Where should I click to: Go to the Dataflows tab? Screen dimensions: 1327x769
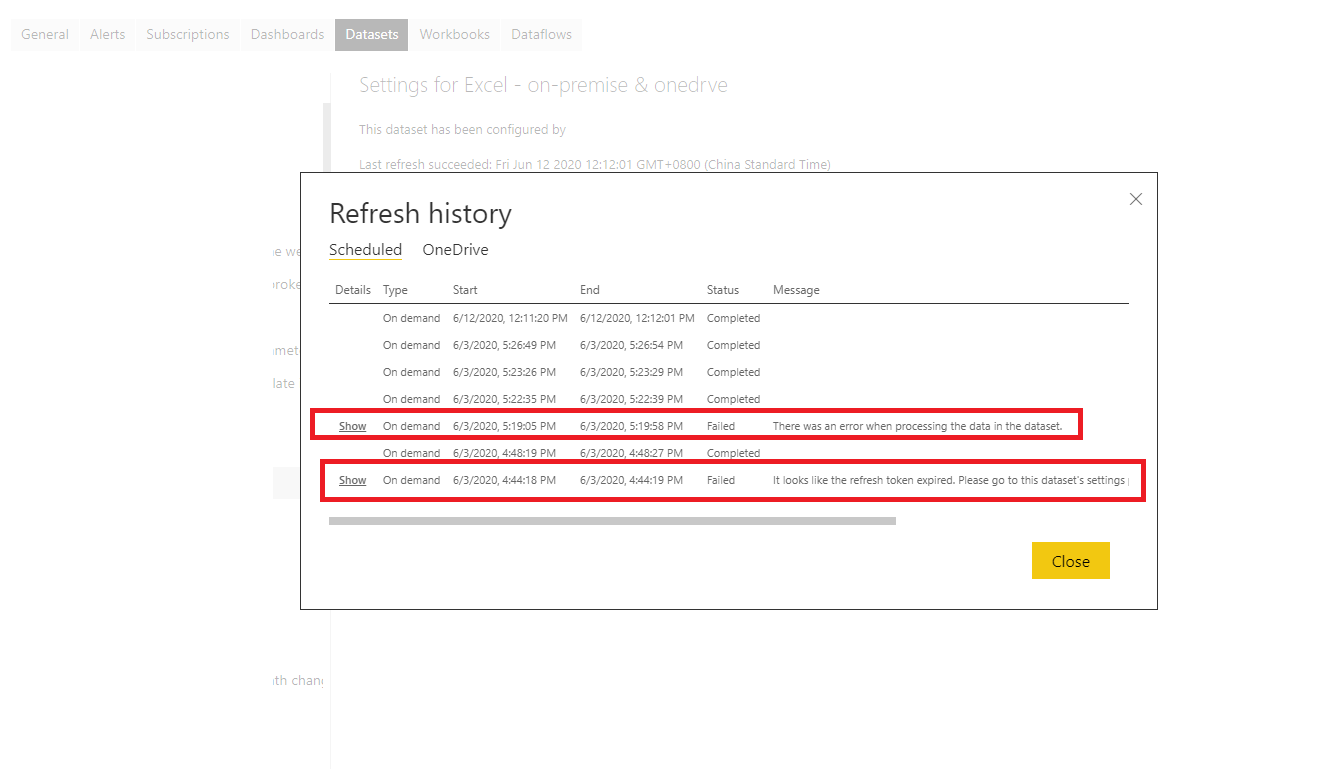point(541,34)
